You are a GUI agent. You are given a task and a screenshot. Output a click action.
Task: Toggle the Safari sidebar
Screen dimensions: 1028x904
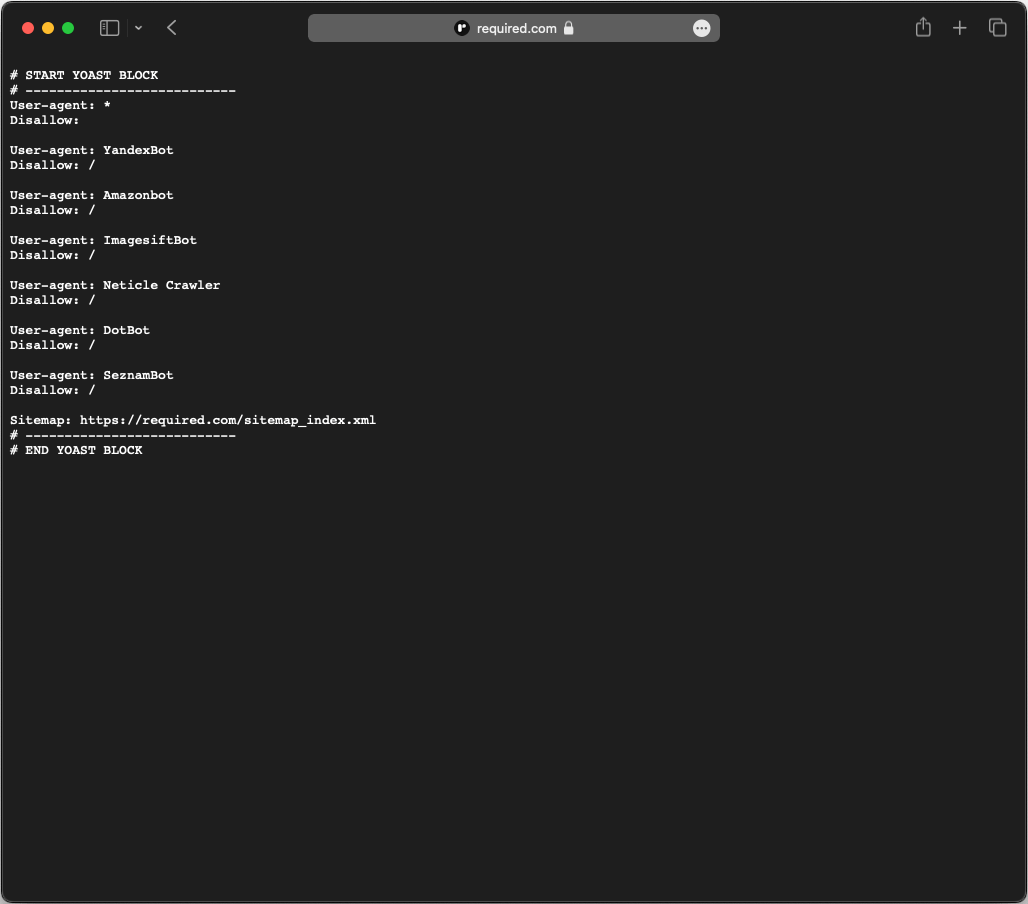[x=110, y=28]
